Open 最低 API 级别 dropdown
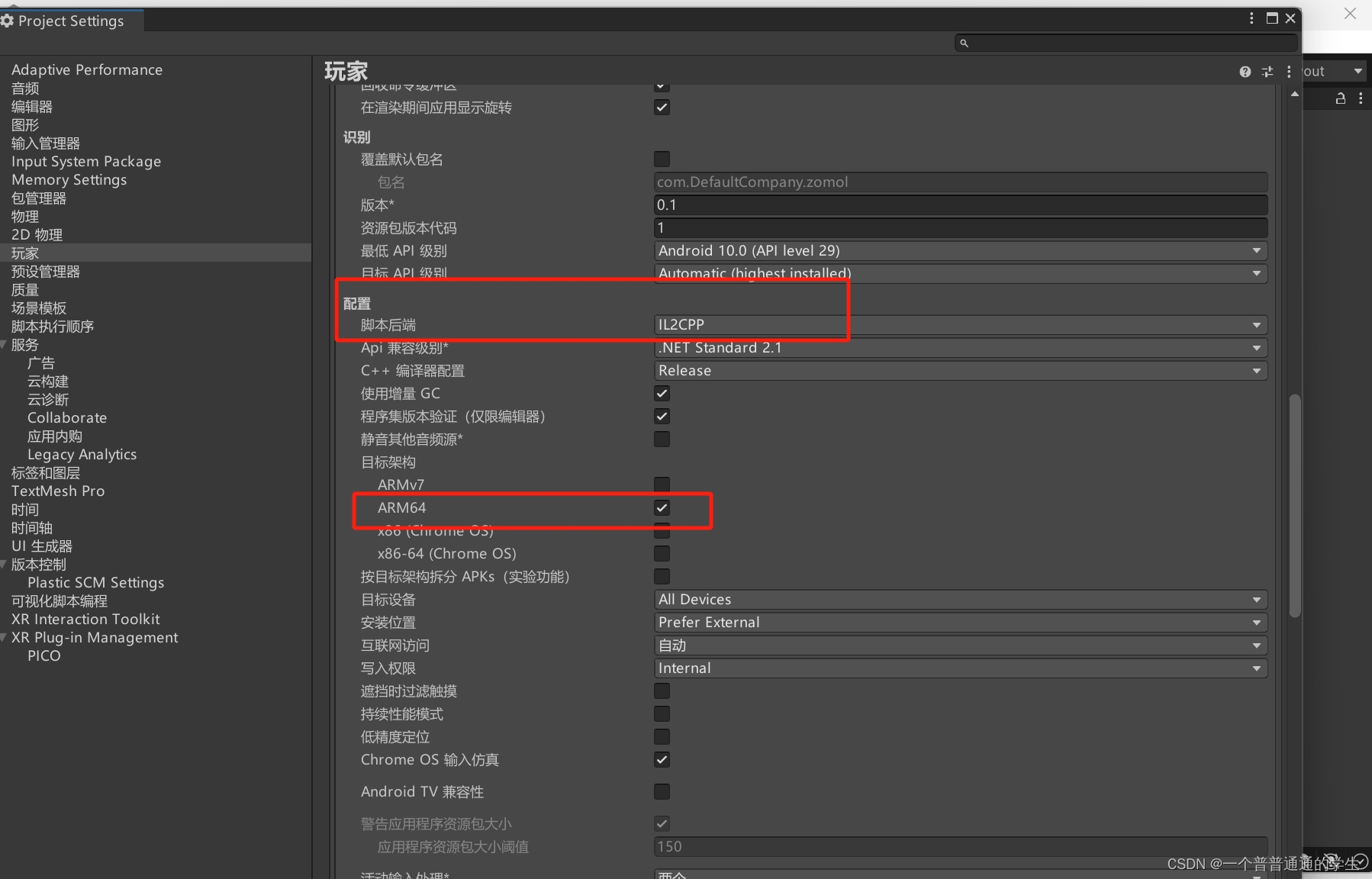Viewport: 1372px width, 879px height. pos(961,251)
